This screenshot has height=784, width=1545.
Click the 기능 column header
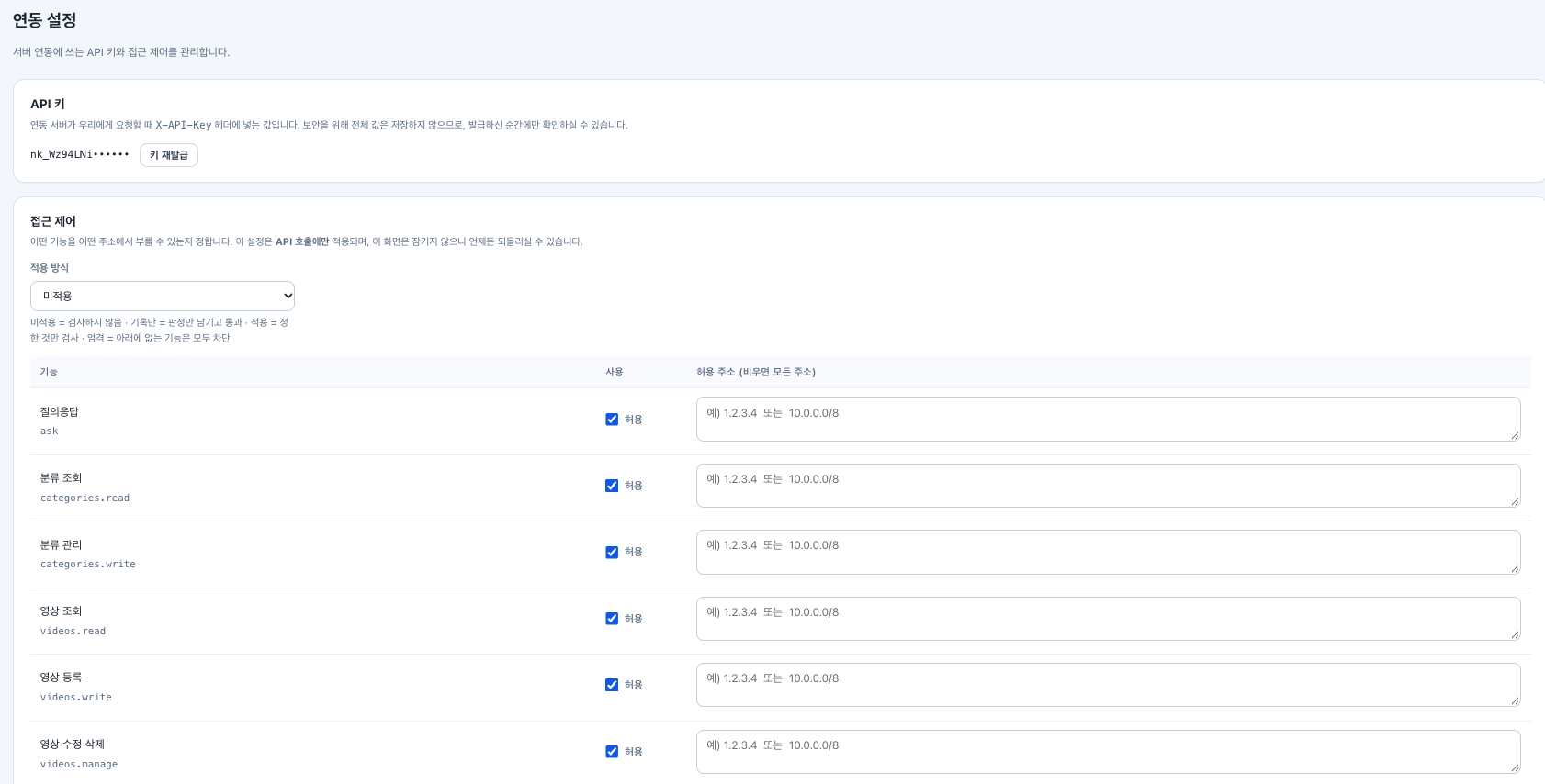49,372
